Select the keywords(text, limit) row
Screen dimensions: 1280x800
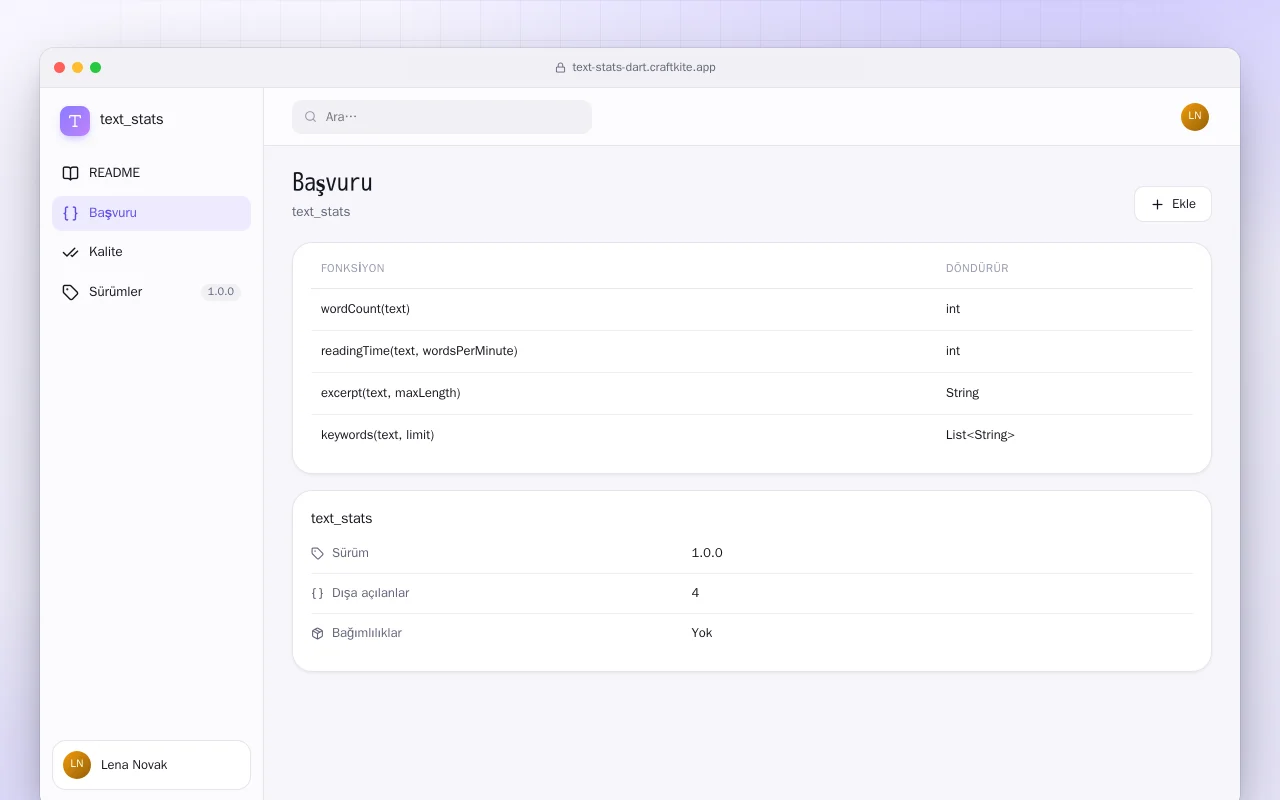click(x=752, y=435)
